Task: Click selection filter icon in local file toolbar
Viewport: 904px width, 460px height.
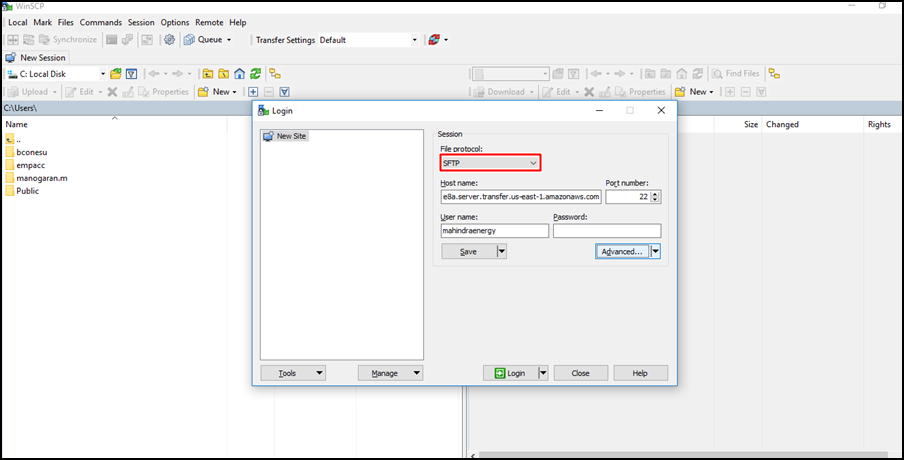Action: point(284,92)
